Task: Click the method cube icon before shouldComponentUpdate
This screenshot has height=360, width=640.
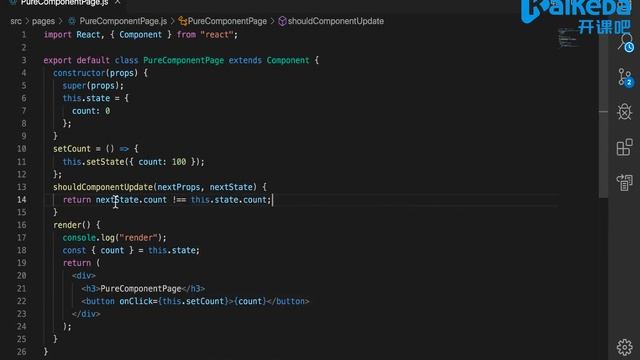Action: coord(282,21)
